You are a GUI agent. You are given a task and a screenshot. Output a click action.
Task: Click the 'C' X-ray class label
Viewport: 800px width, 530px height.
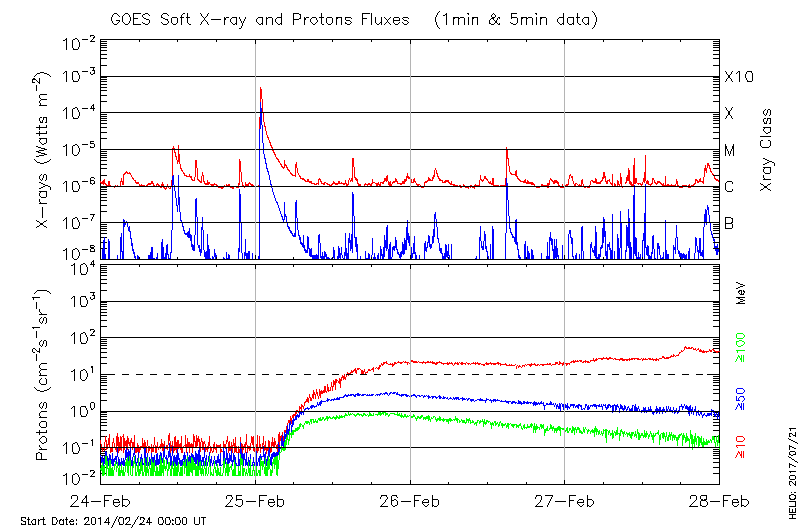(730, 187)
